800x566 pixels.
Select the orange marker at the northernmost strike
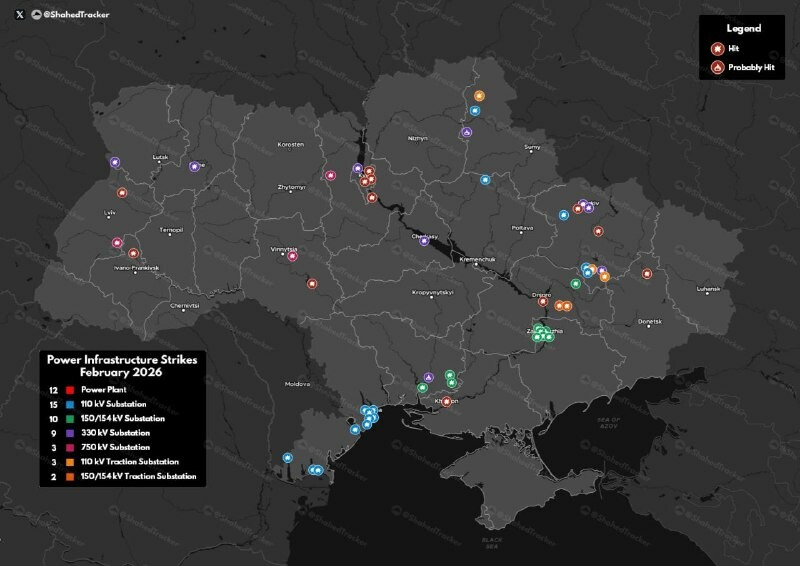pyautogui.click(x=479, y=96)
